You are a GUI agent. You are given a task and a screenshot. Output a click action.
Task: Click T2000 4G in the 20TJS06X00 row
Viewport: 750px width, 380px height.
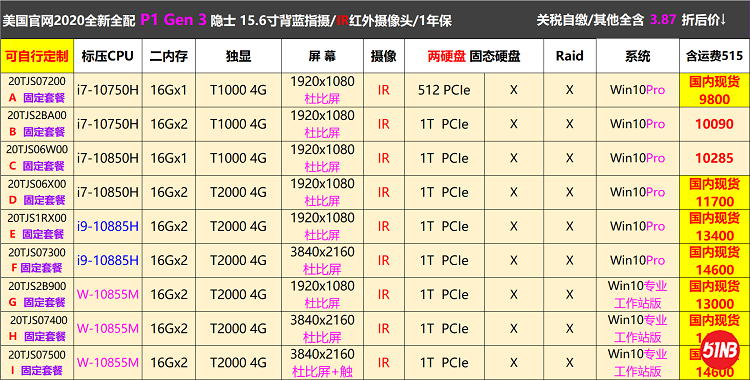click(x=239, y=192)
